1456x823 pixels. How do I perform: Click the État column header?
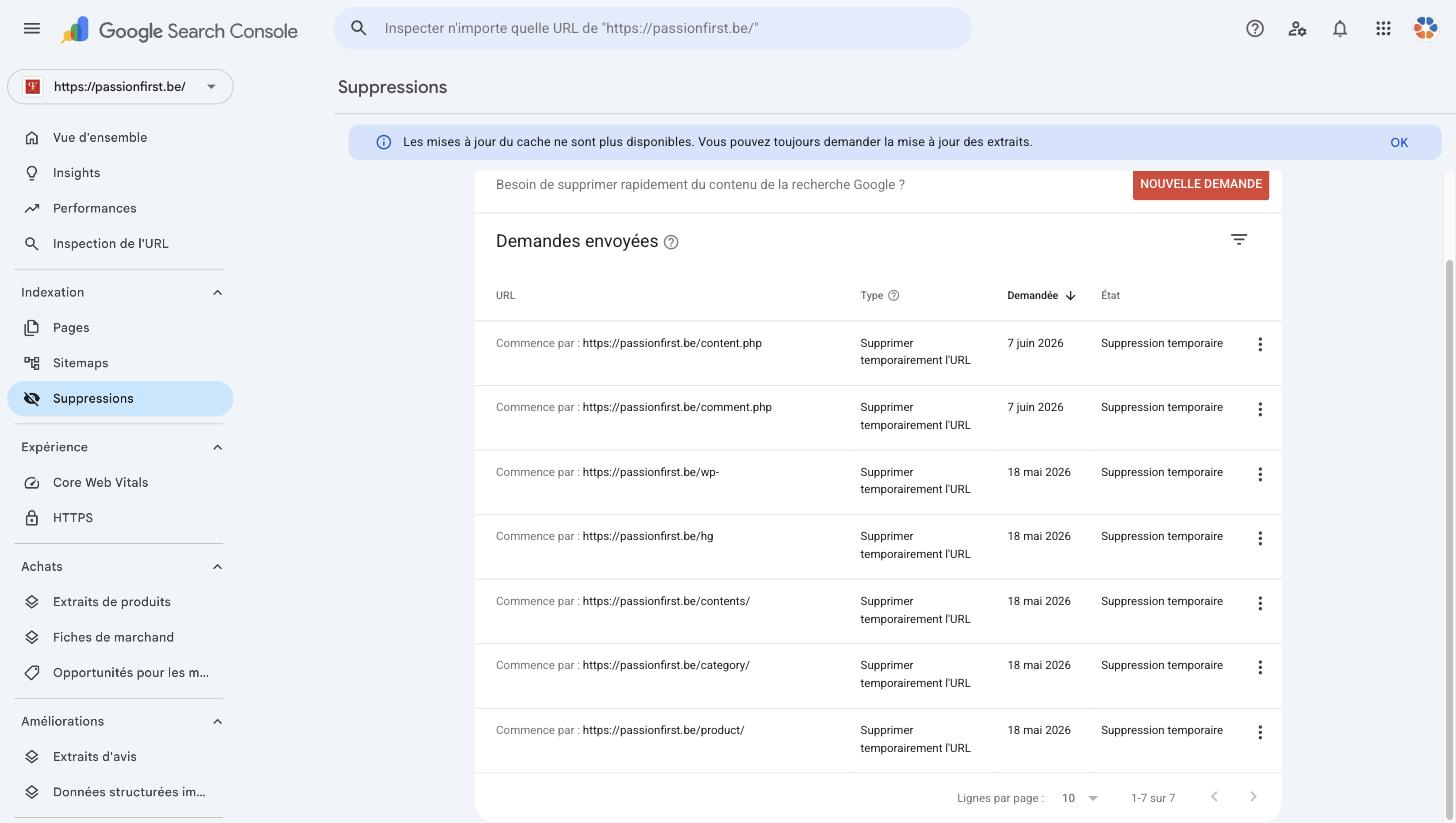pyautogui.click(x=1110, y=296)
